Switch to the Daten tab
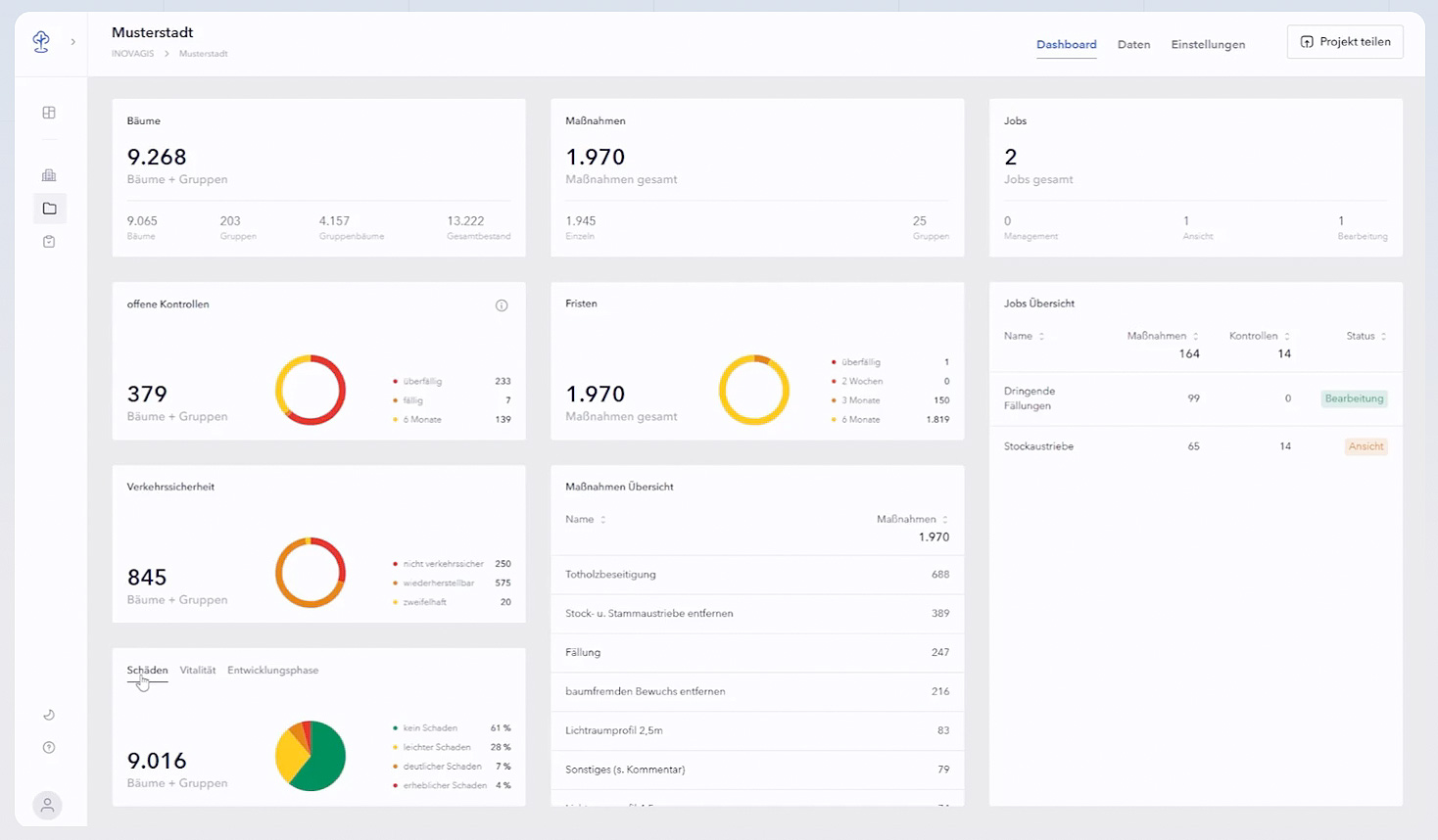The width and height of the screenshot is (1438, 840). click(1133, 45)
